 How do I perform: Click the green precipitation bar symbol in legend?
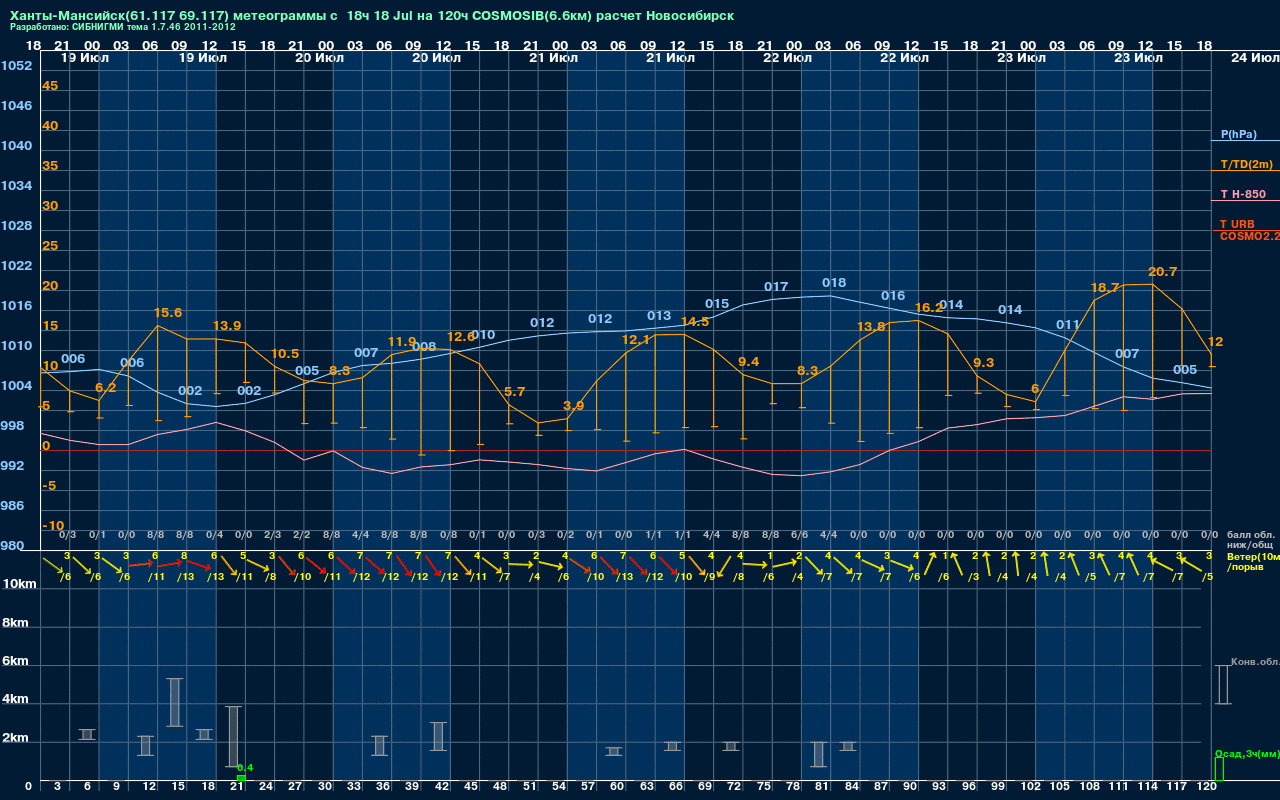click(1218, 769)
